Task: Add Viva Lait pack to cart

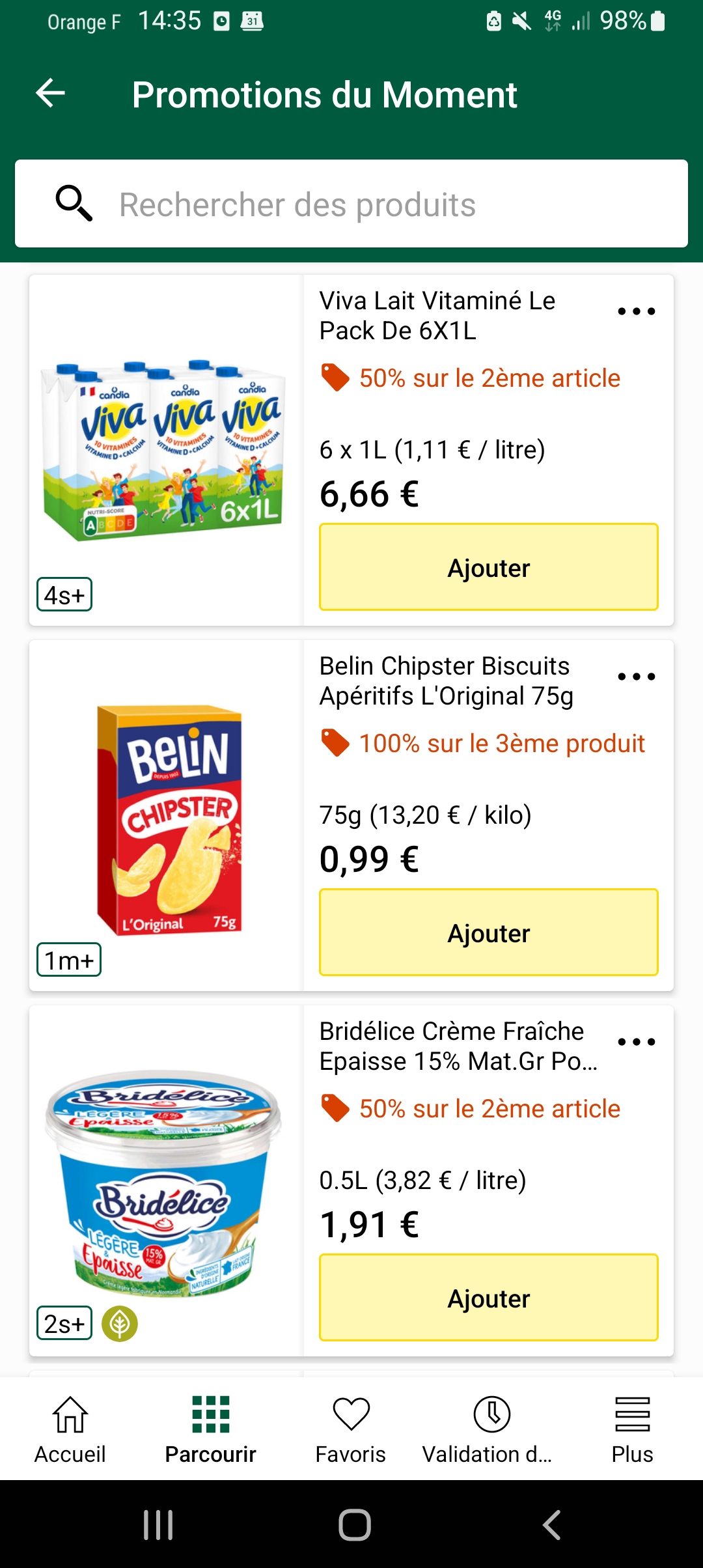Action: point(488,567)
